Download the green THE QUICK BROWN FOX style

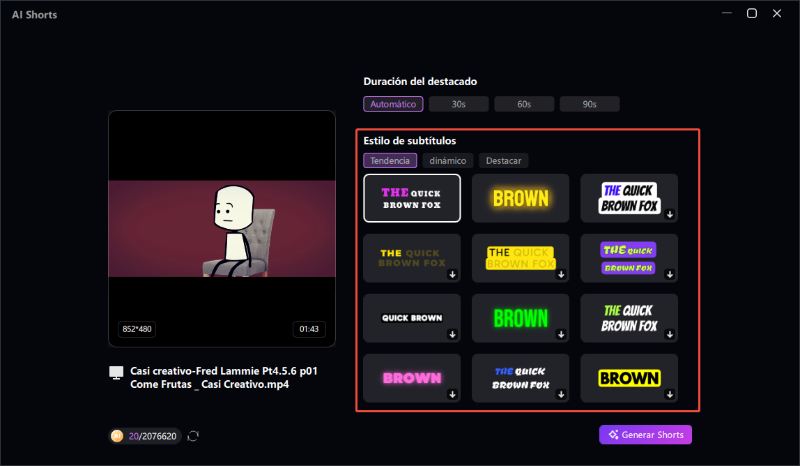point(669,334)
